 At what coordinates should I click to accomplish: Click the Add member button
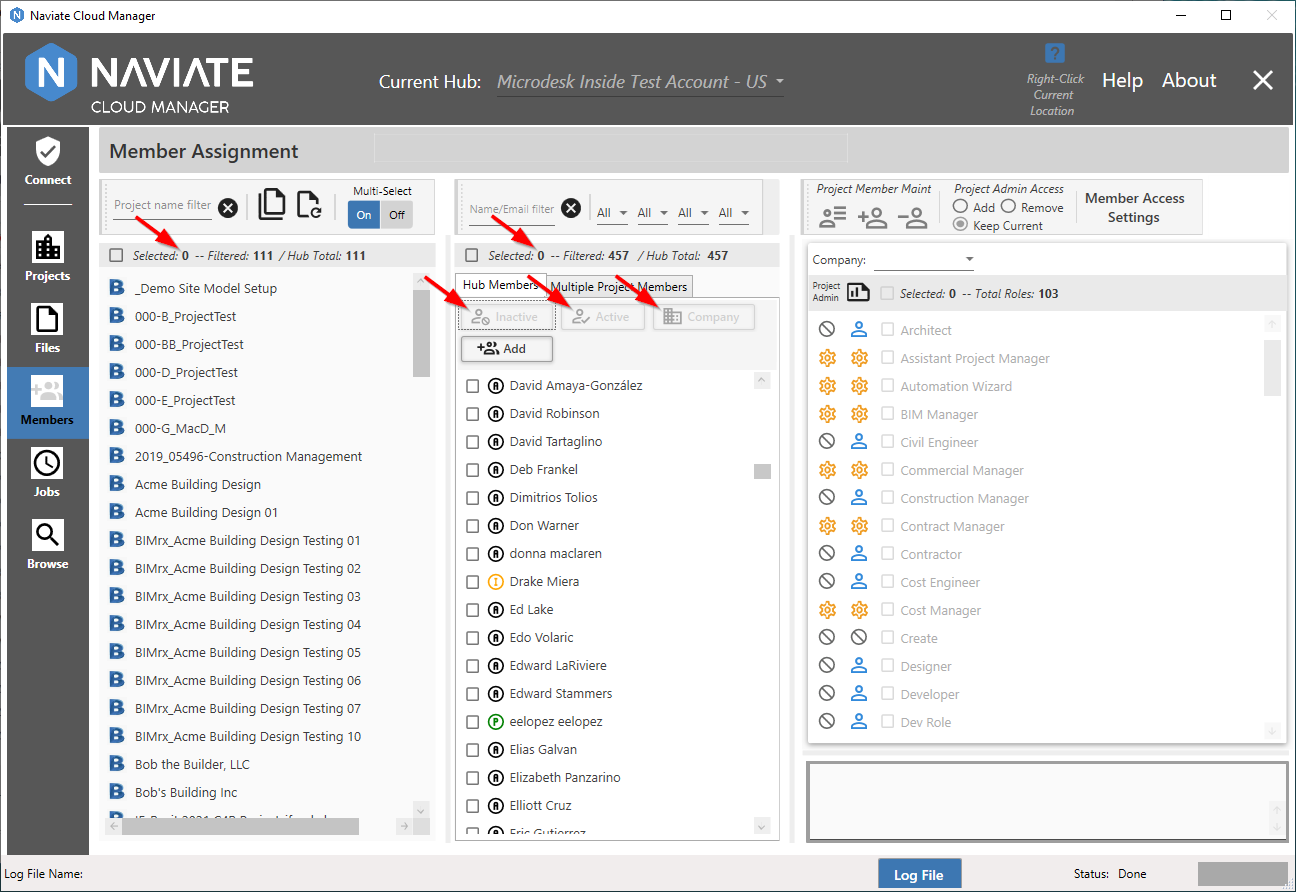point(506,348)
